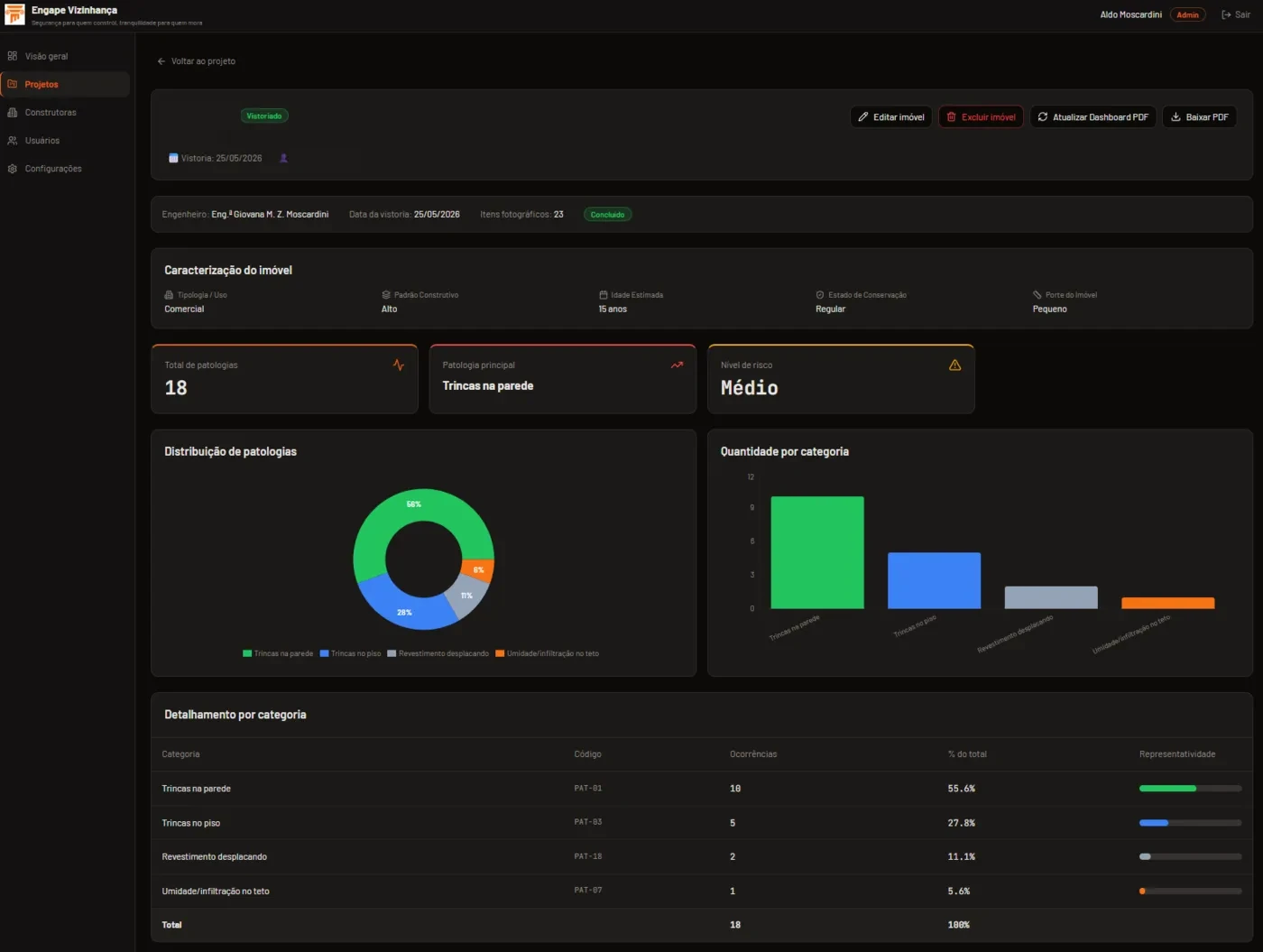Click the trend icon on Patologia principal card
This screenshot has width=1263, height=952.
(677, 365)
